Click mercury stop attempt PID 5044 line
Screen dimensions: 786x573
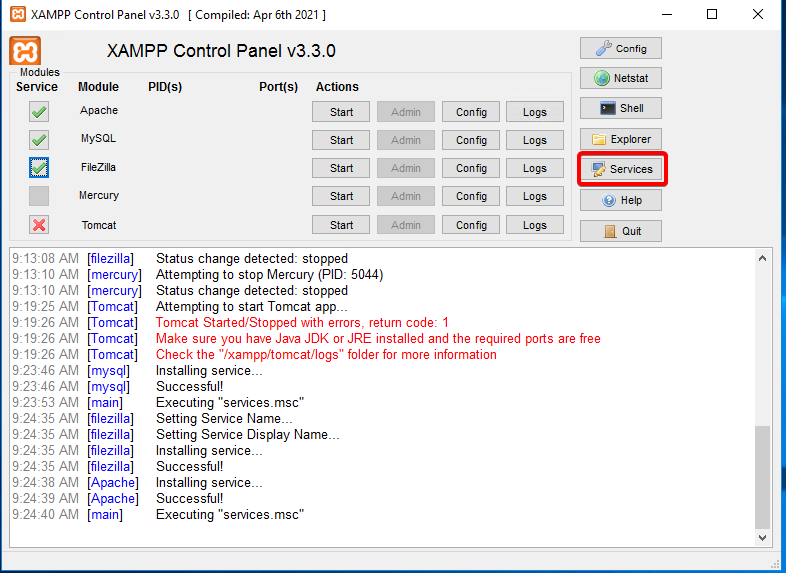pos(269,274)
